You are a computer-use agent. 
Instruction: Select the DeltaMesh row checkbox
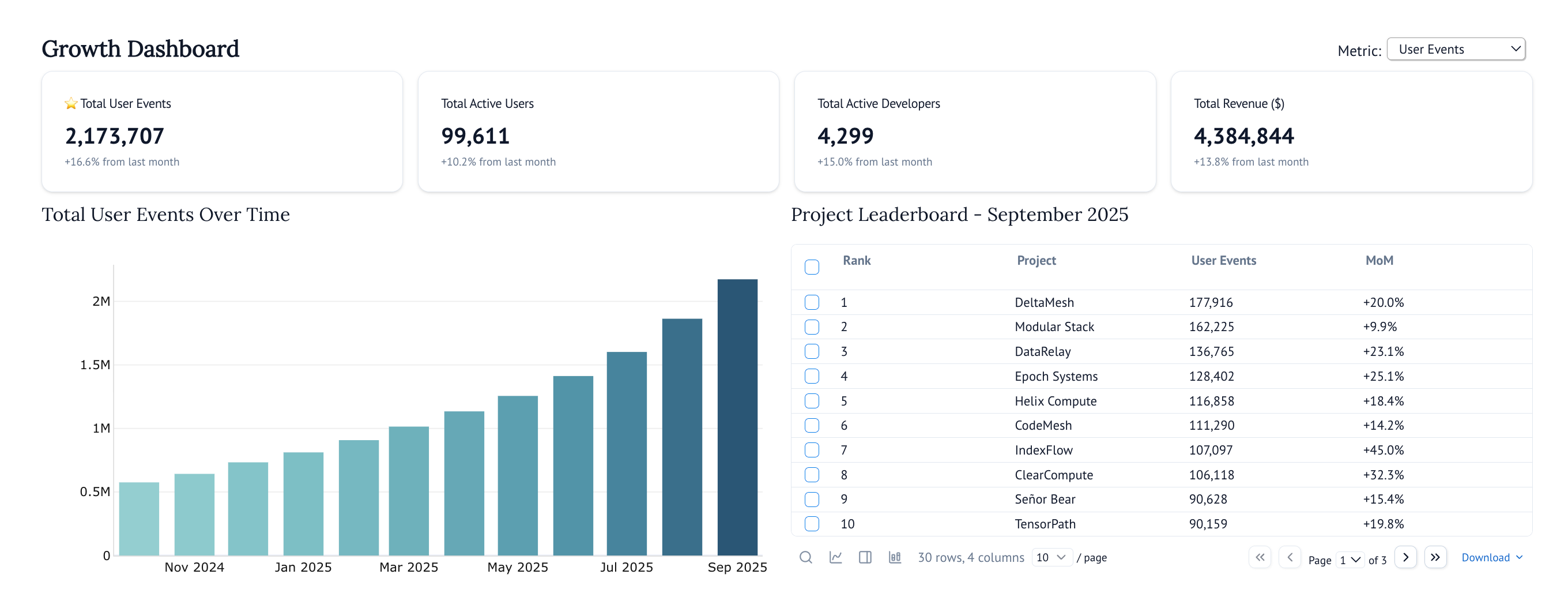tap(812, 302)
